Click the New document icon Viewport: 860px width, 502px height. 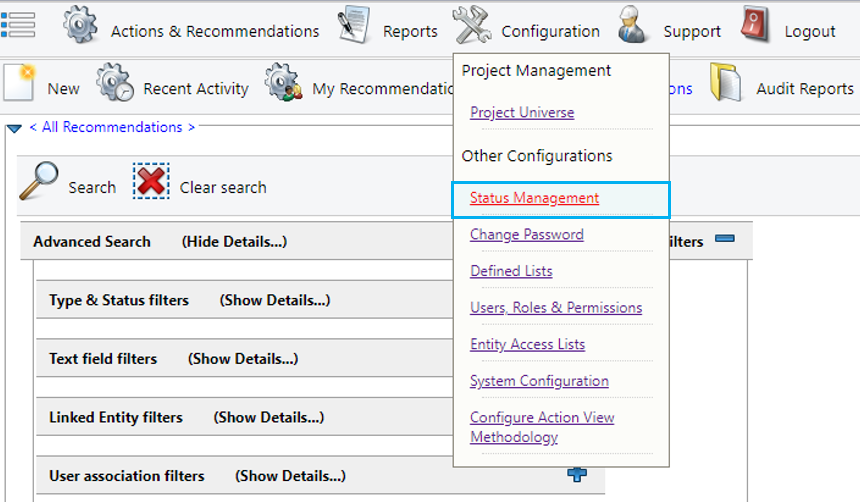[x=19, y=82]
